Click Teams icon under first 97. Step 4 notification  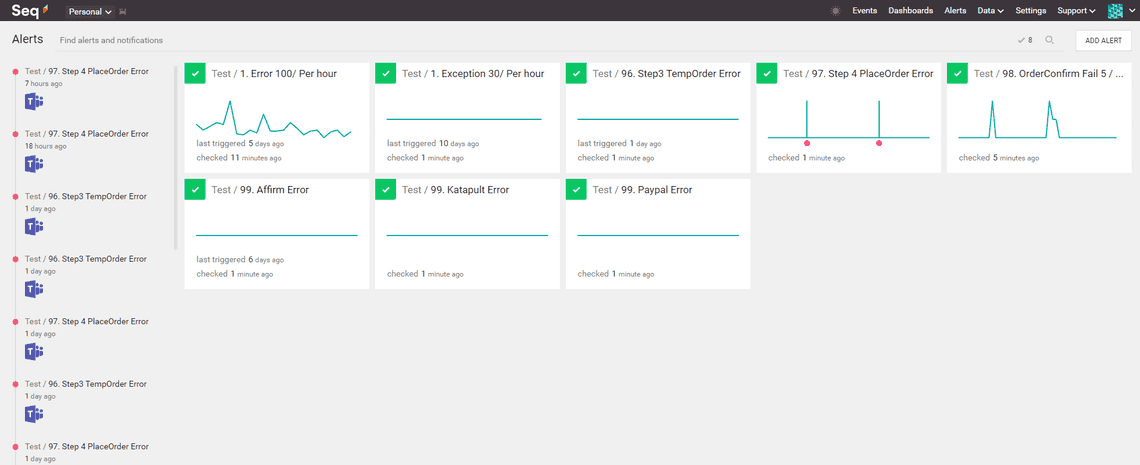point(34,101)
